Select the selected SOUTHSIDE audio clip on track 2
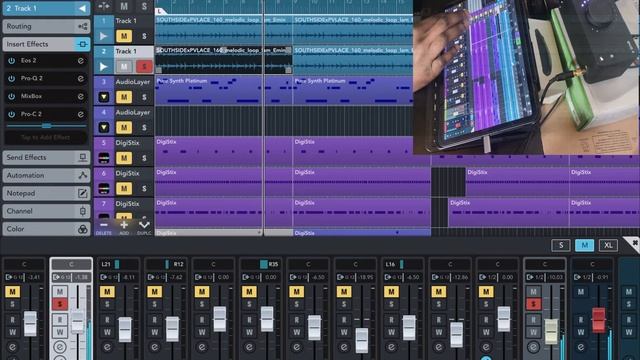This screenshot has height=360, width=640. pyautogui.click(x=223, y=60)
